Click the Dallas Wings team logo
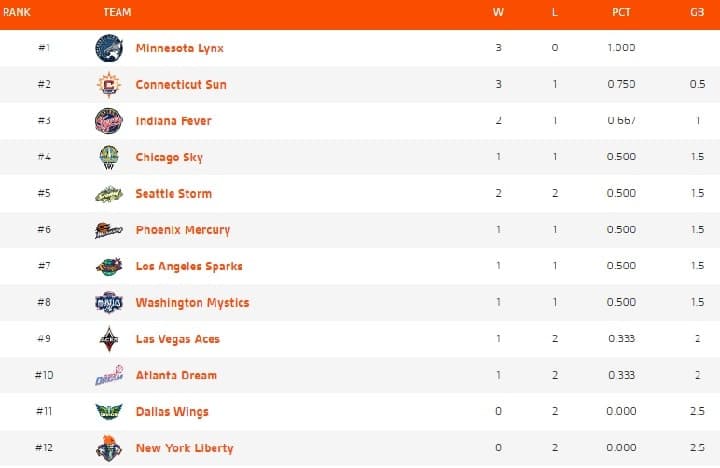Viewport: 720px width, 468px height. tap(108, 412)
